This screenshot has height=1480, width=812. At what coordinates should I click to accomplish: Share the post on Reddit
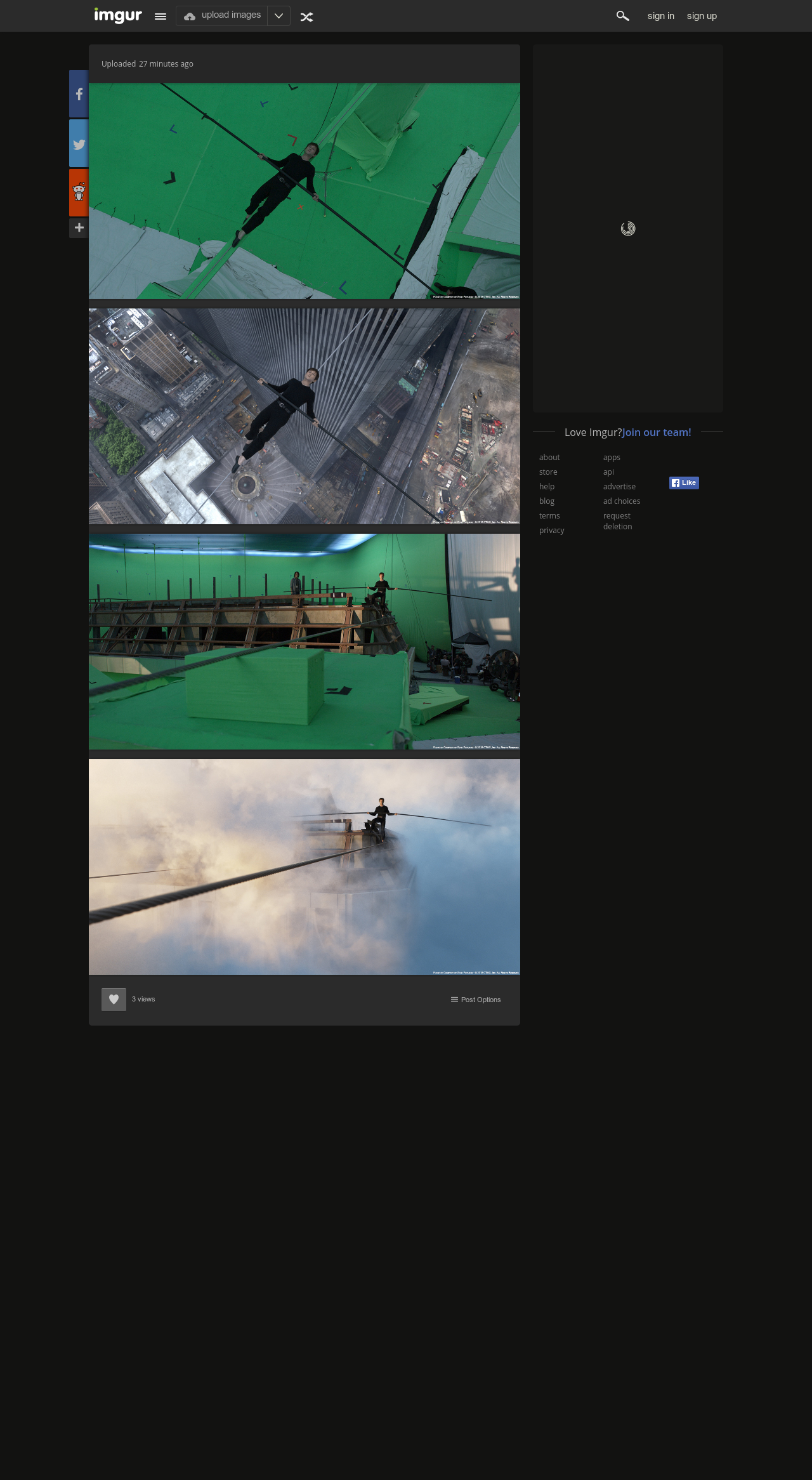click(79, 192)
